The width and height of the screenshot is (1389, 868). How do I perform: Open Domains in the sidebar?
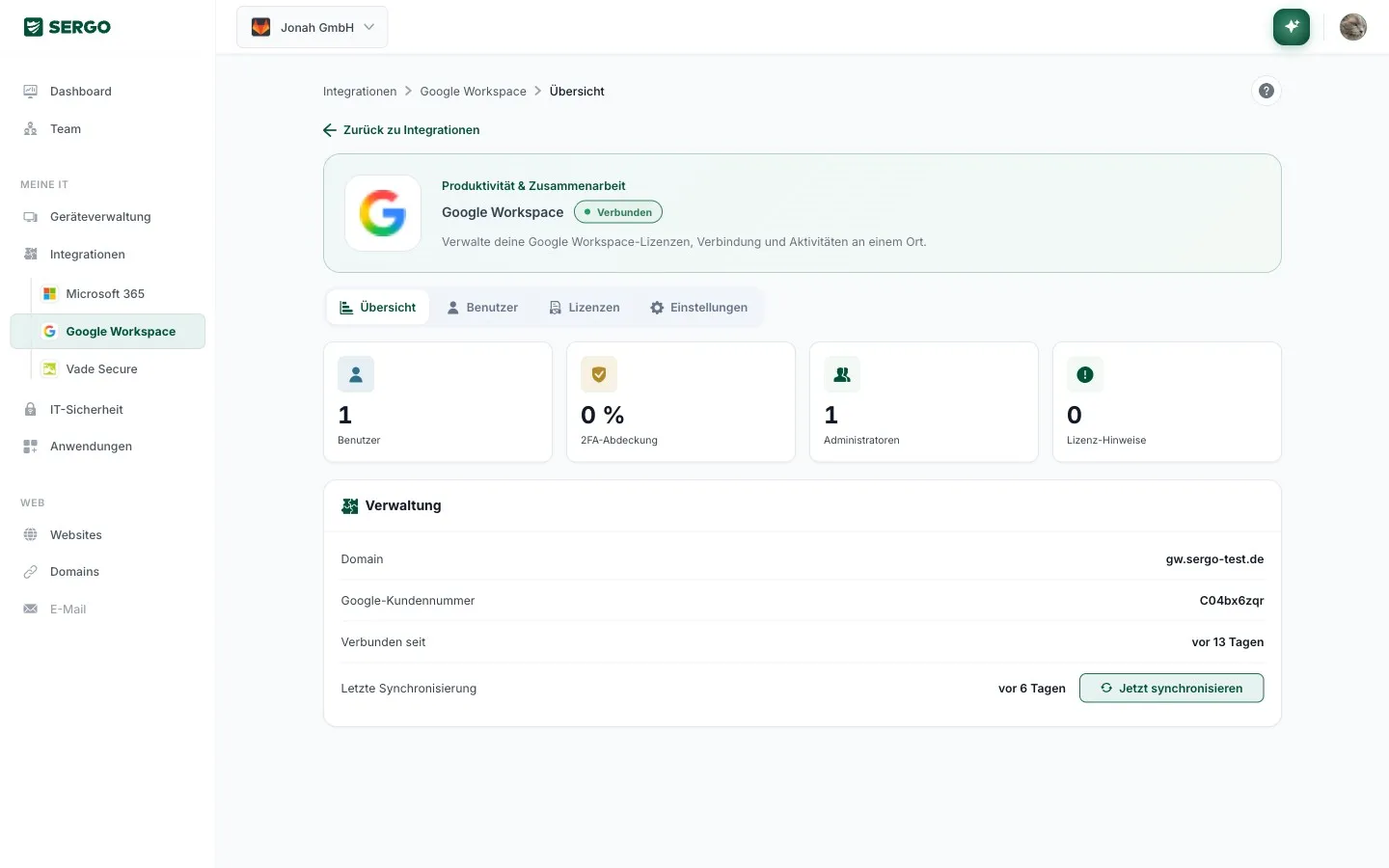coord(107,572)
